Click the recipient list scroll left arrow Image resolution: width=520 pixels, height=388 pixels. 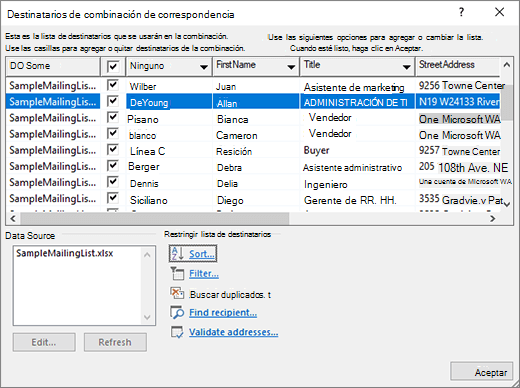13,219
